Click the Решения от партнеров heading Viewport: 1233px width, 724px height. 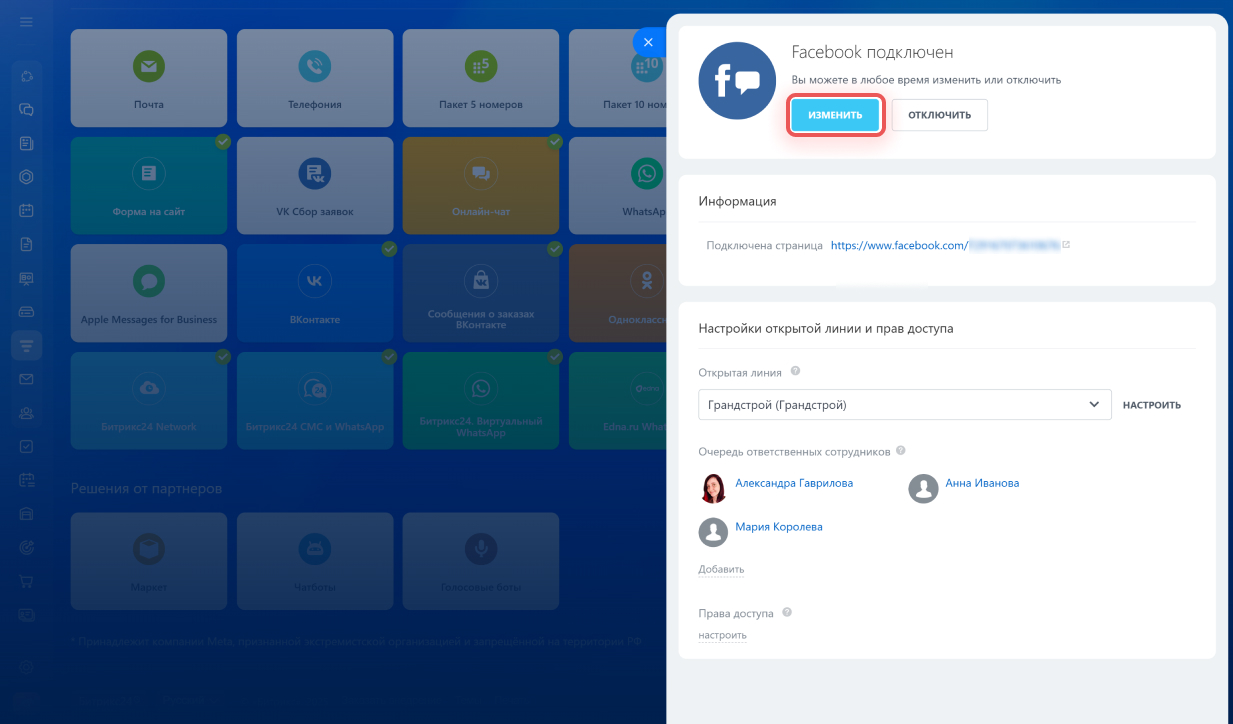(x=146, y=489)
